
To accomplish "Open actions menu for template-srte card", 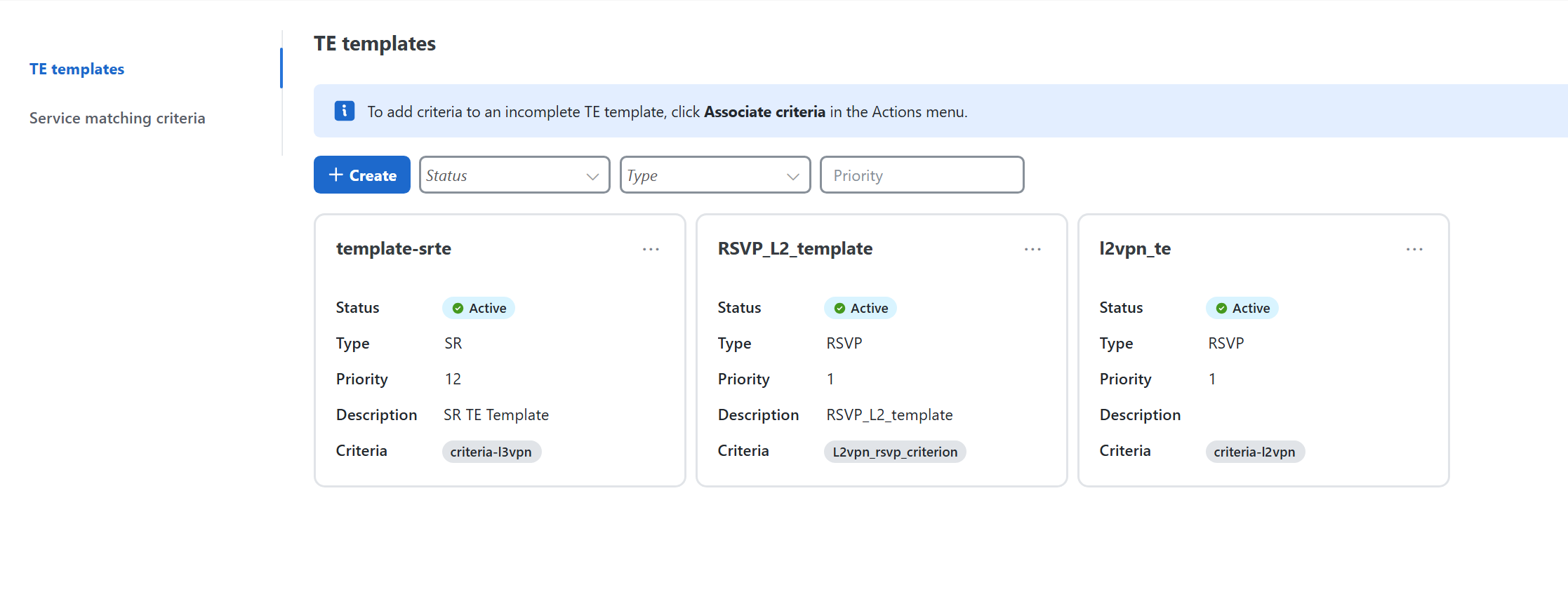I will click(x=651, y=250).
